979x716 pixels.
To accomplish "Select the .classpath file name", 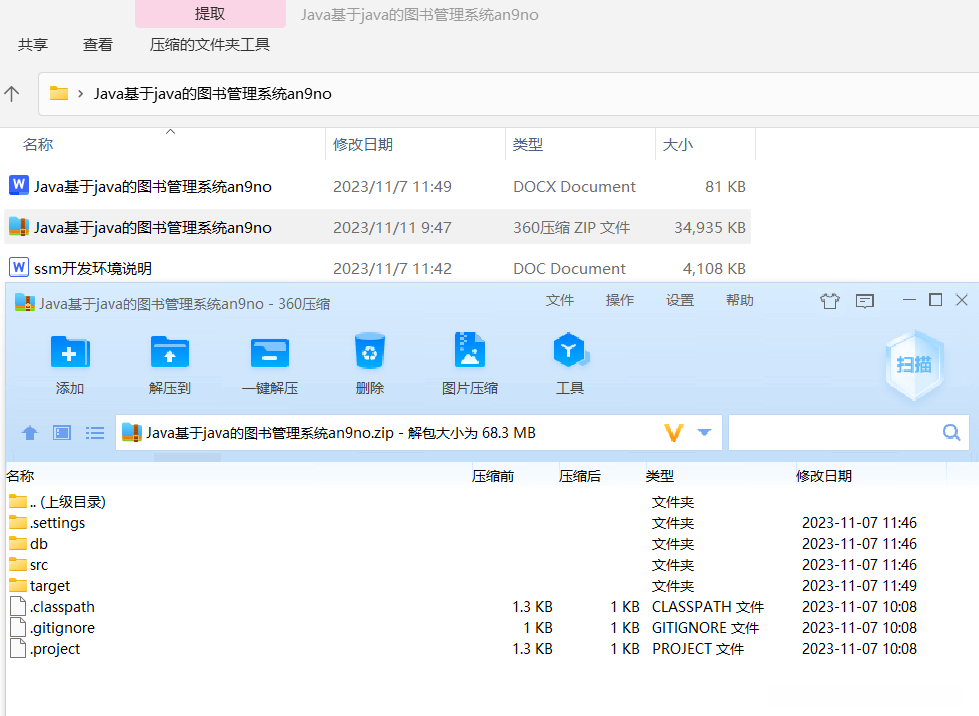I will click(62, 607).
